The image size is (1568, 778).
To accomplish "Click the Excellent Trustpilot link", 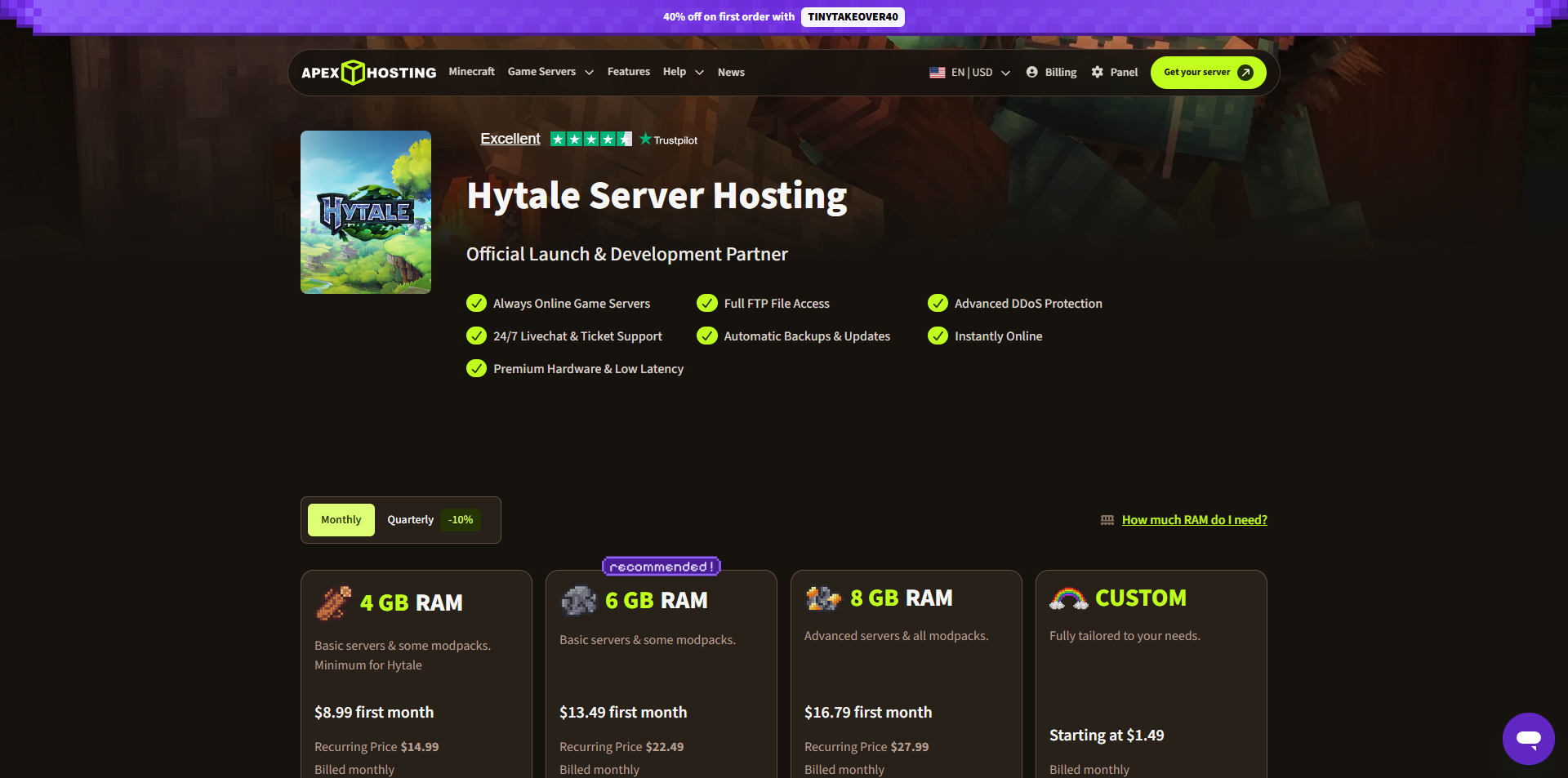I will (x=510, y=139).
